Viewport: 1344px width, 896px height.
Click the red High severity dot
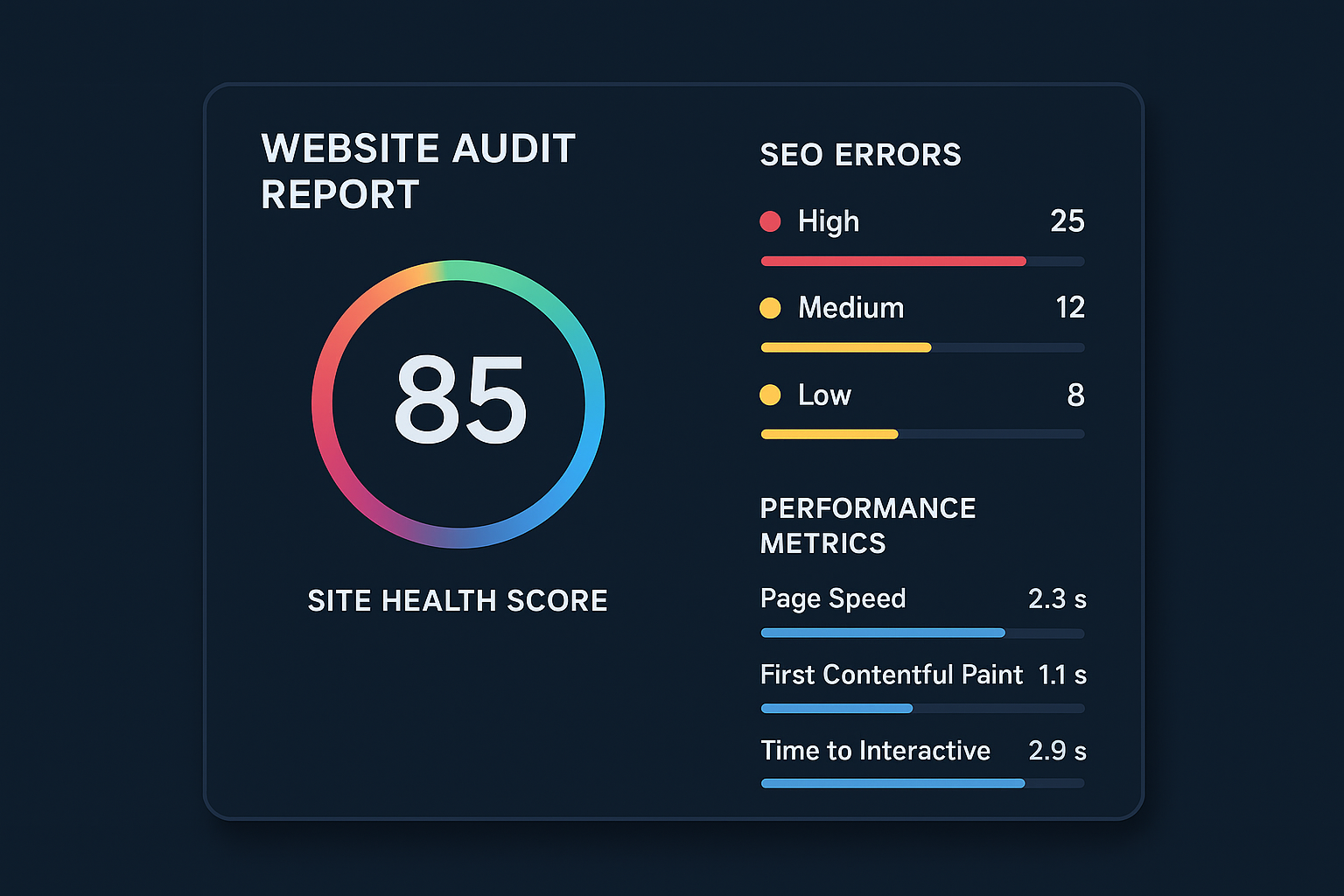pyautogui.click(x=770, y=221)
